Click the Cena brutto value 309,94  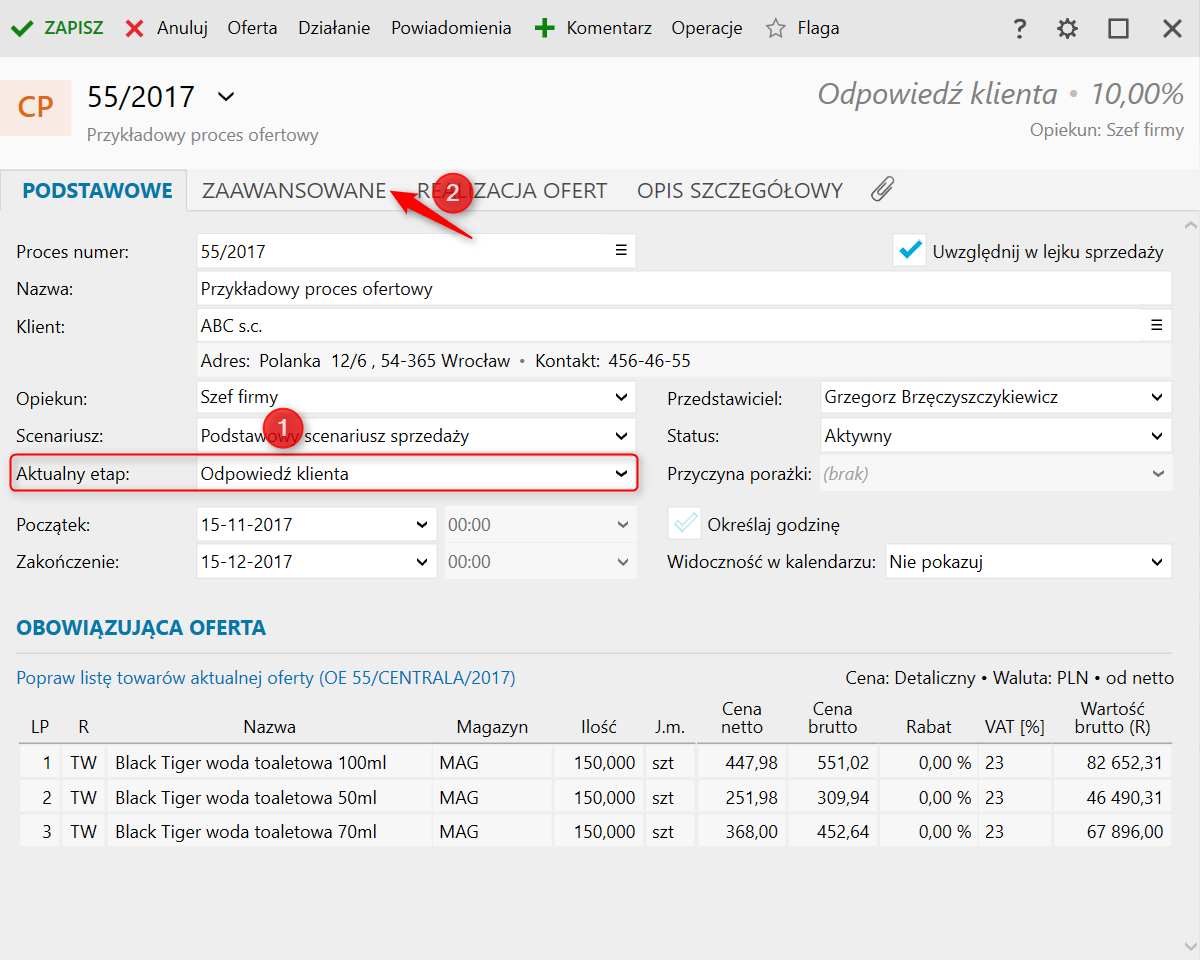click(x=844, y=798)
